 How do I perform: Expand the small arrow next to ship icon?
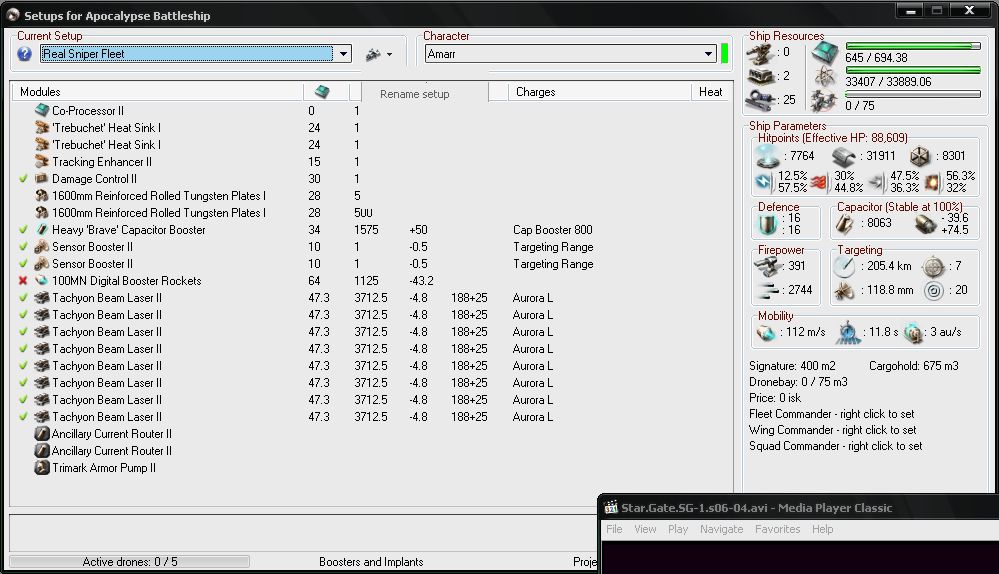(389, 55)
